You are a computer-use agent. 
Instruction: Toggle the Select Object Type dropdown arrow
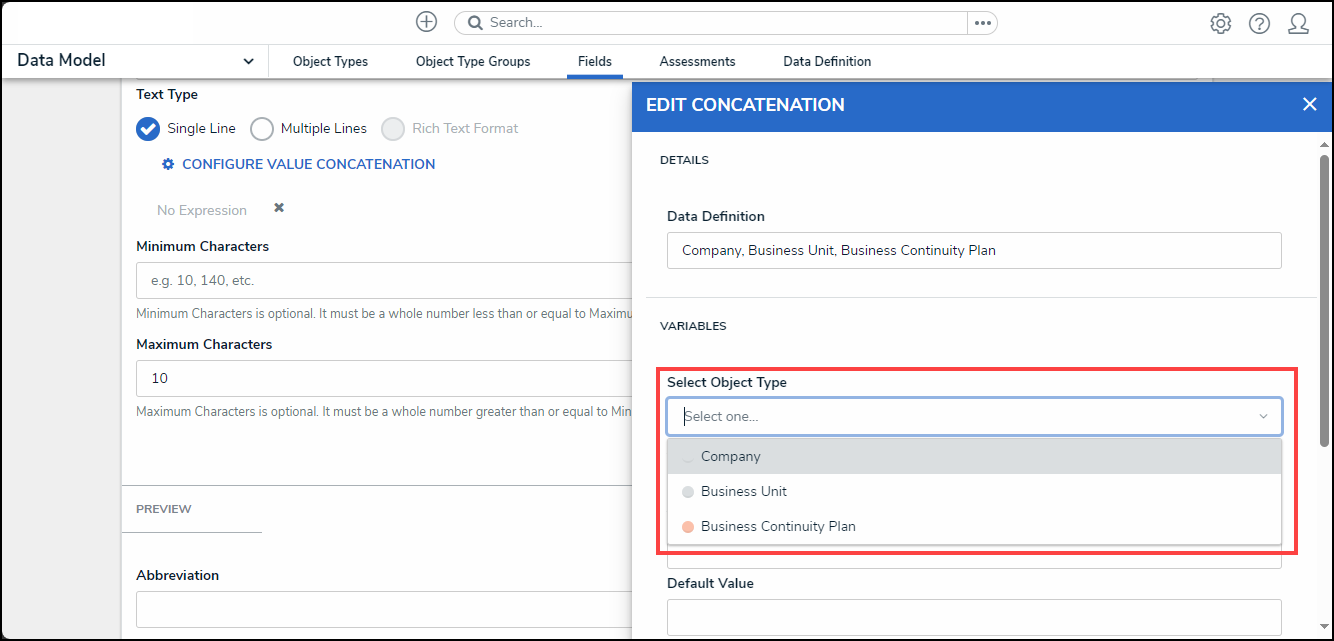(1263, 417)
